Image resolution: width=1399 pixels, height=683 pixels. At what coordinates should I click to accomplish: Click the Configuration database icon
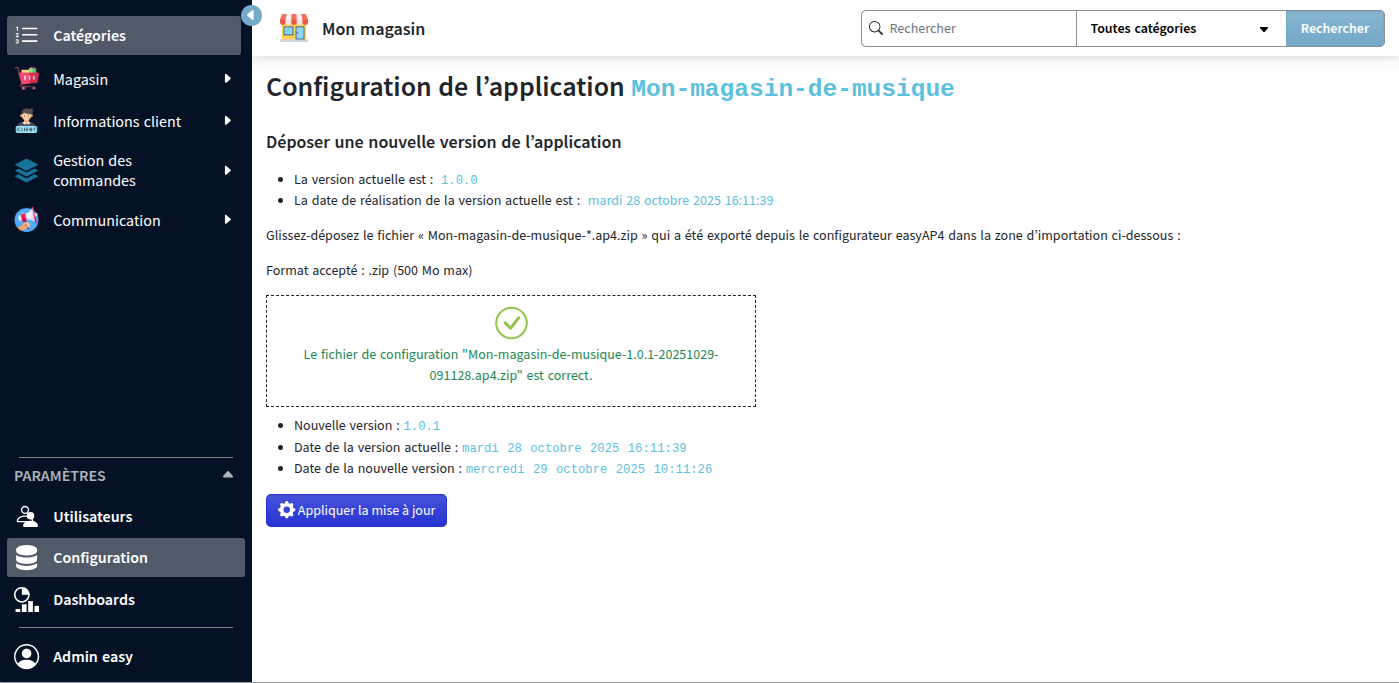pyautogui.click(x=26, y=557)
